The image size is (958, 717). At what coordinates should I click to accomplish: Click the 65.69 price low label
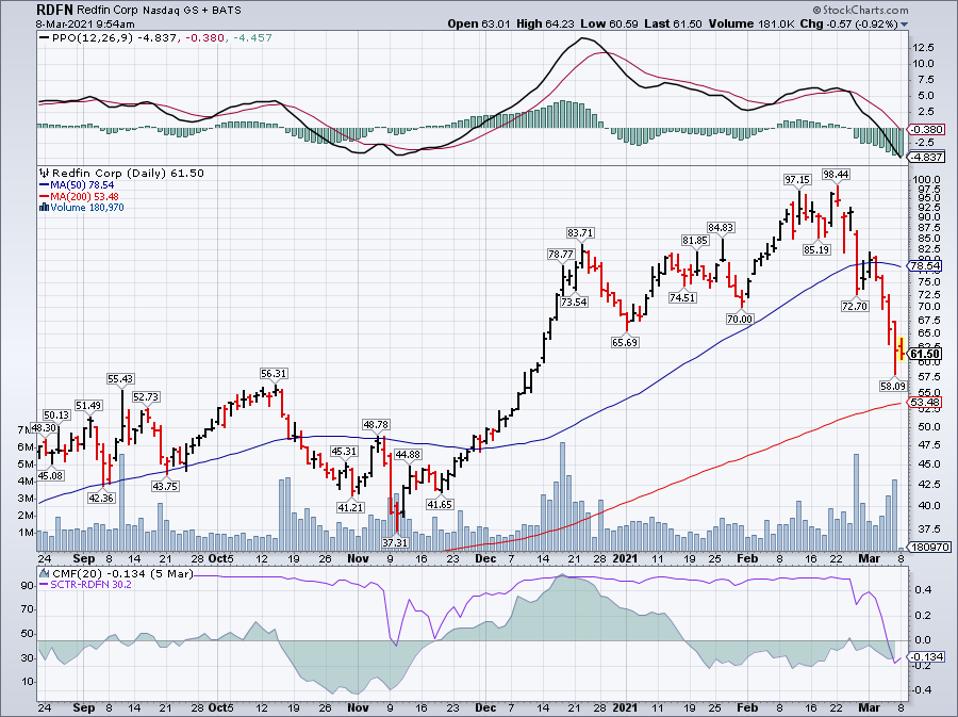pos(624,342)
